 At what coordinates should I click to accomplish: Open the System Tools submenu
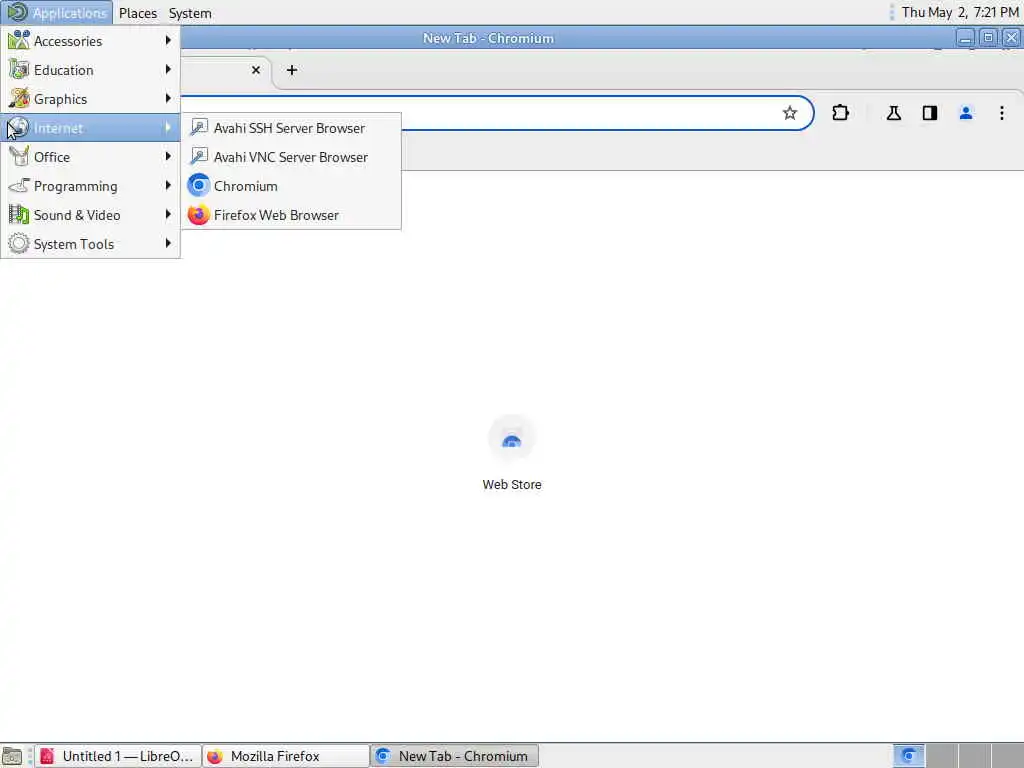tap(90, 244)
